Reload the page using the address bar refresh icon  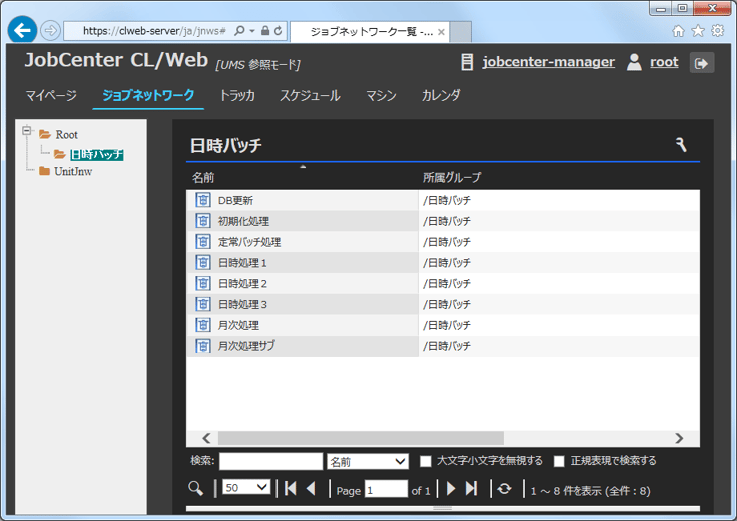278,31
